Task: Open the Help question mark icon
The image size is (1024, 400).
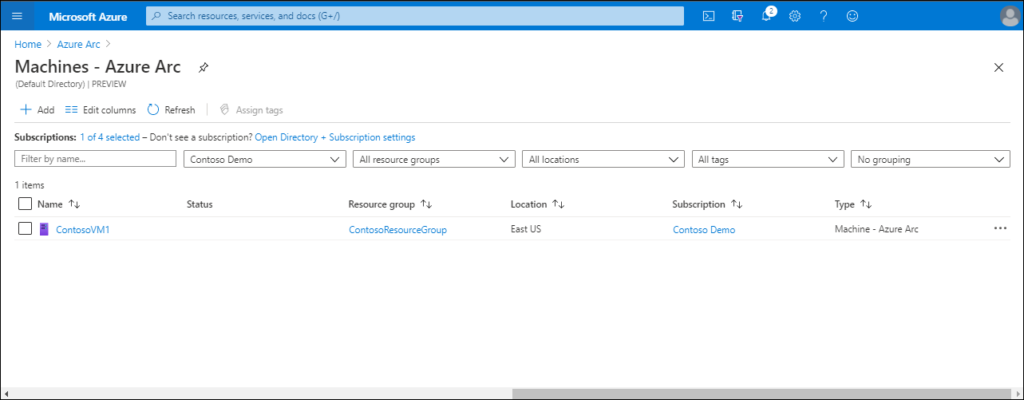Action: coord(824,16)
